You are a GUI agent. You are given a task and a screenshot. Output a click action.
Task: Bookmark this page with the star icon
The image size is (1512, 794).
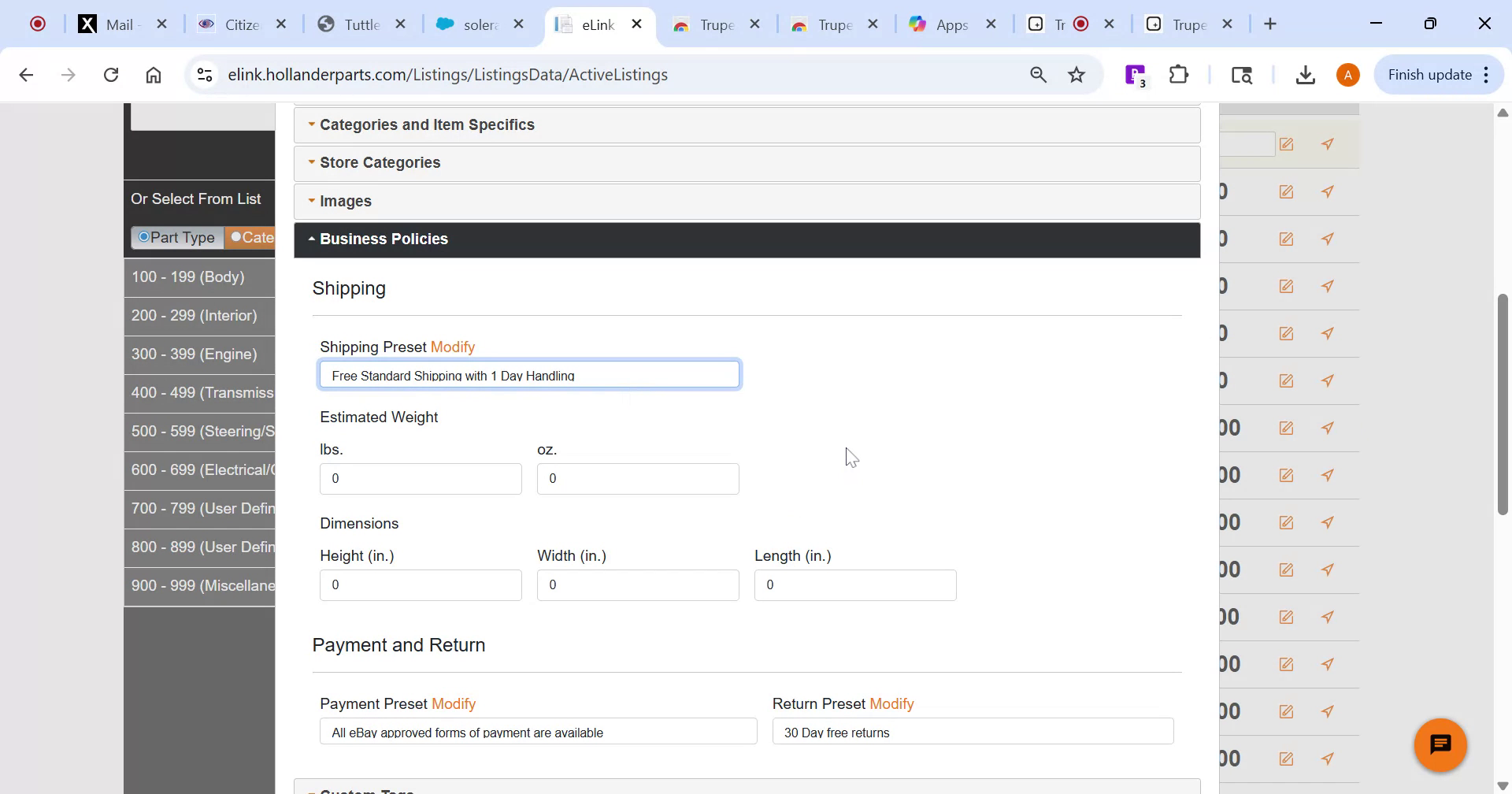[x=1077, y=75]
